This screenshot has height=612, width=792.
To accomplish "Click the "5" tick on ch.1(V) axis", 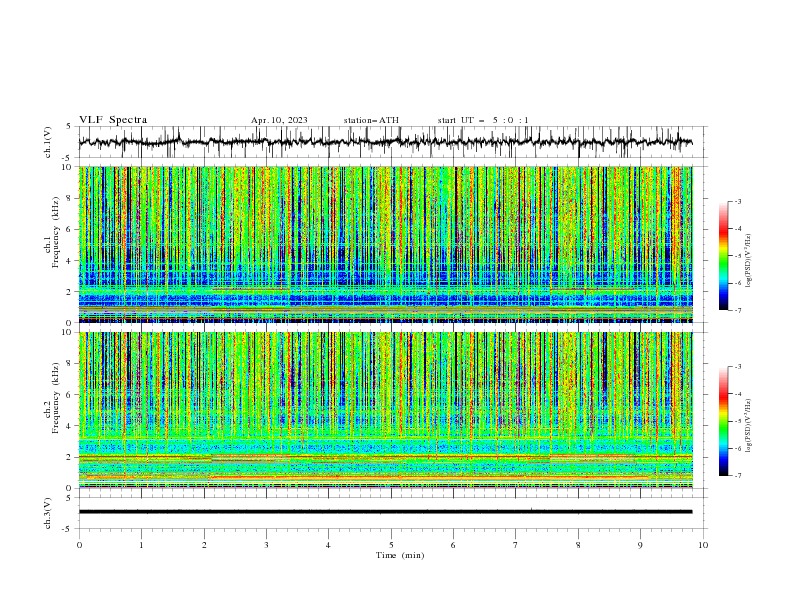I will [x=70, y=127].
